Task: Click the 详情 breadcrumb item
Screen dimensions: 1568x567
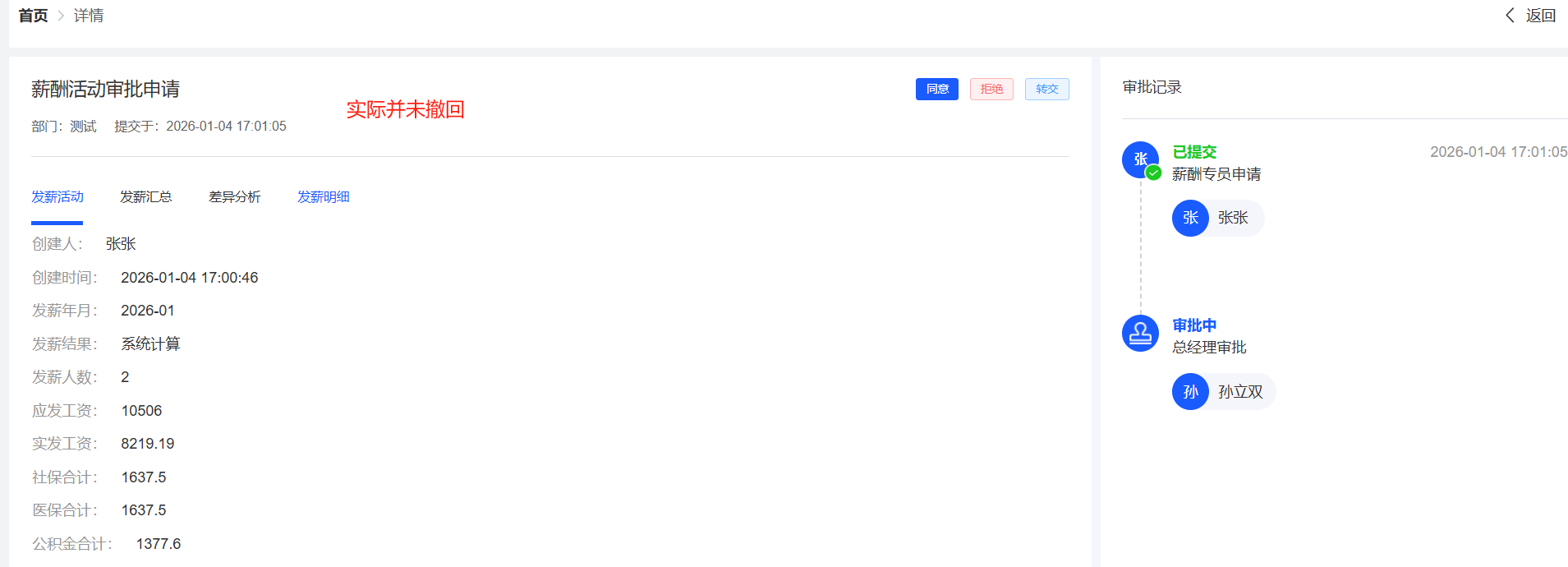Action: (89, 16)
